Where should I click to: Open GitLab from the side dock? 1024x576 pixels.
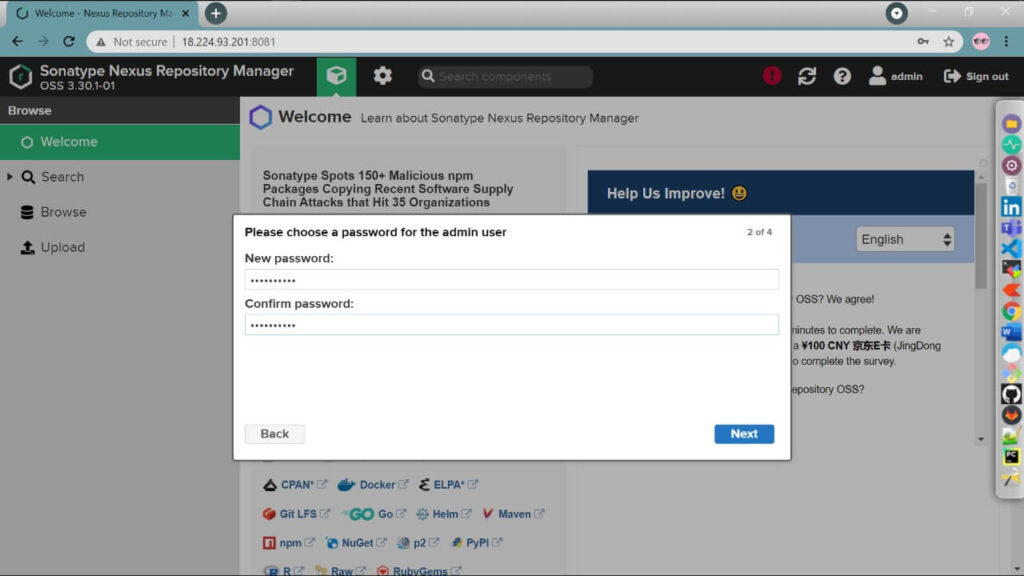click(x=1011, y=415)
